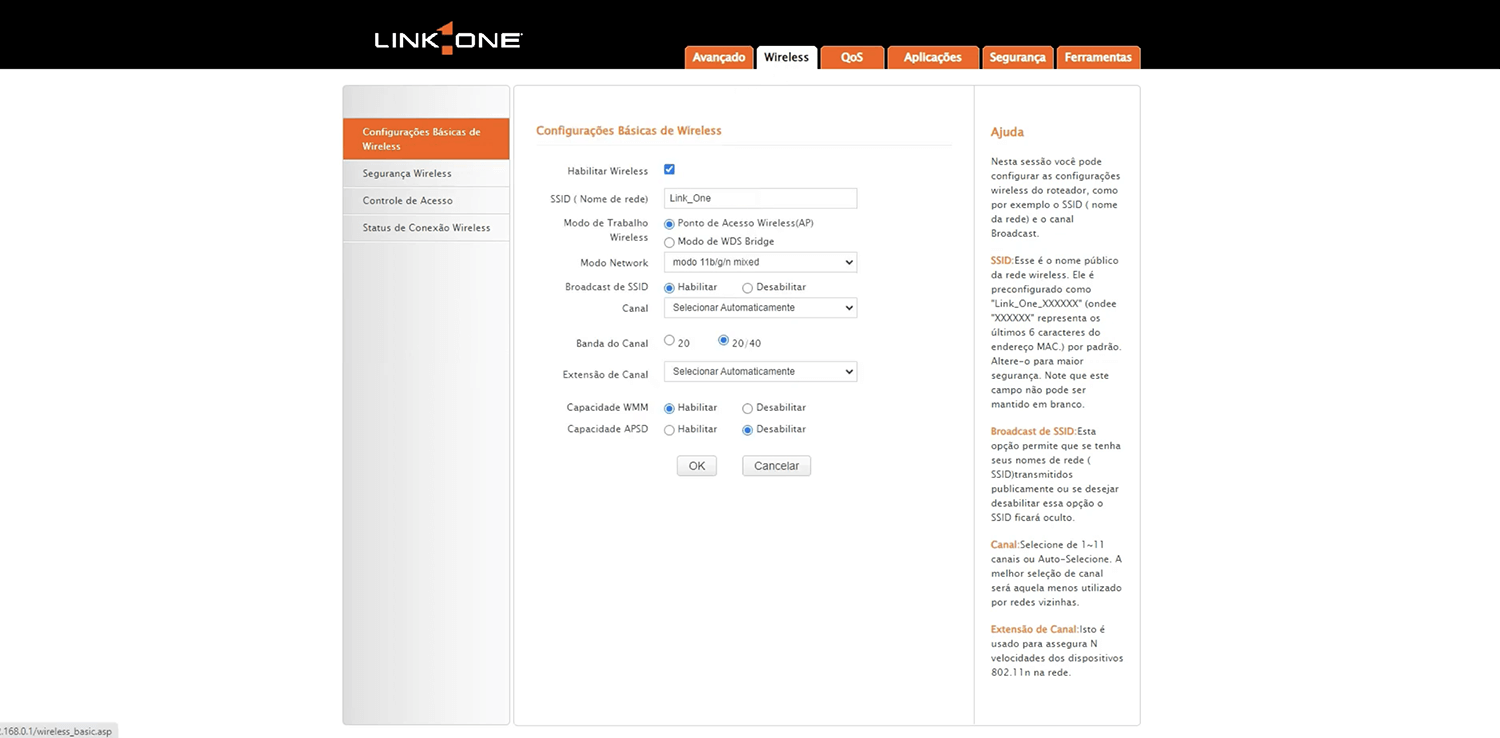Screen dimensions: 1500x738
Task: Click the SSID network name field
Action: tap(760, 198)
